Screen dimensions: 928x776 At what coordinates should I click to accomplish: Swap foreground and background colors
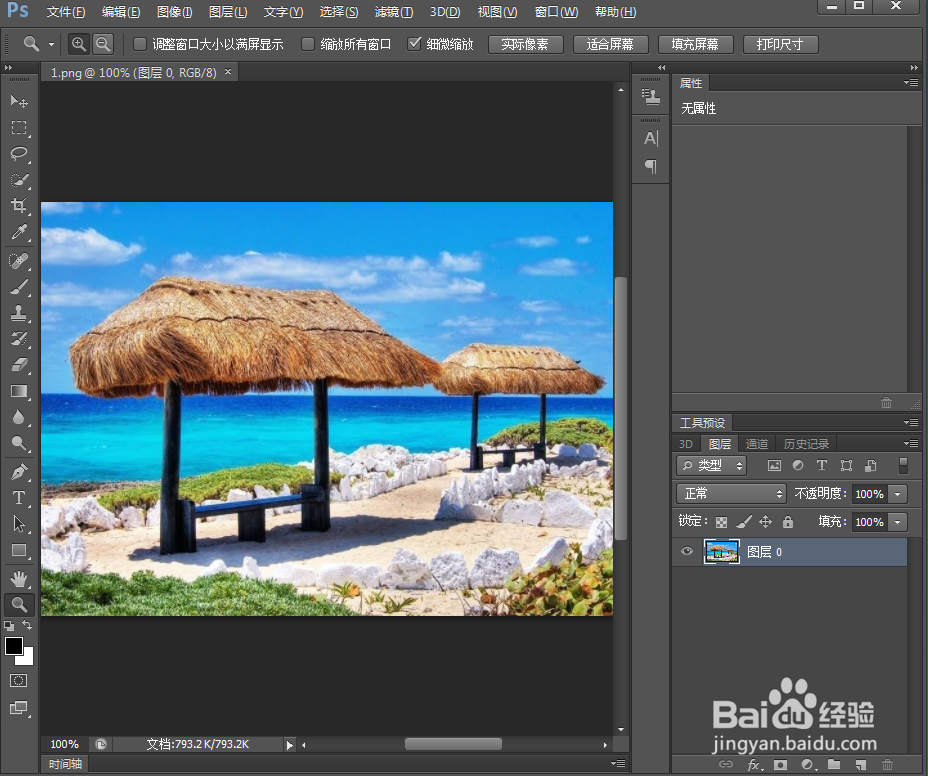pos(27,625)
